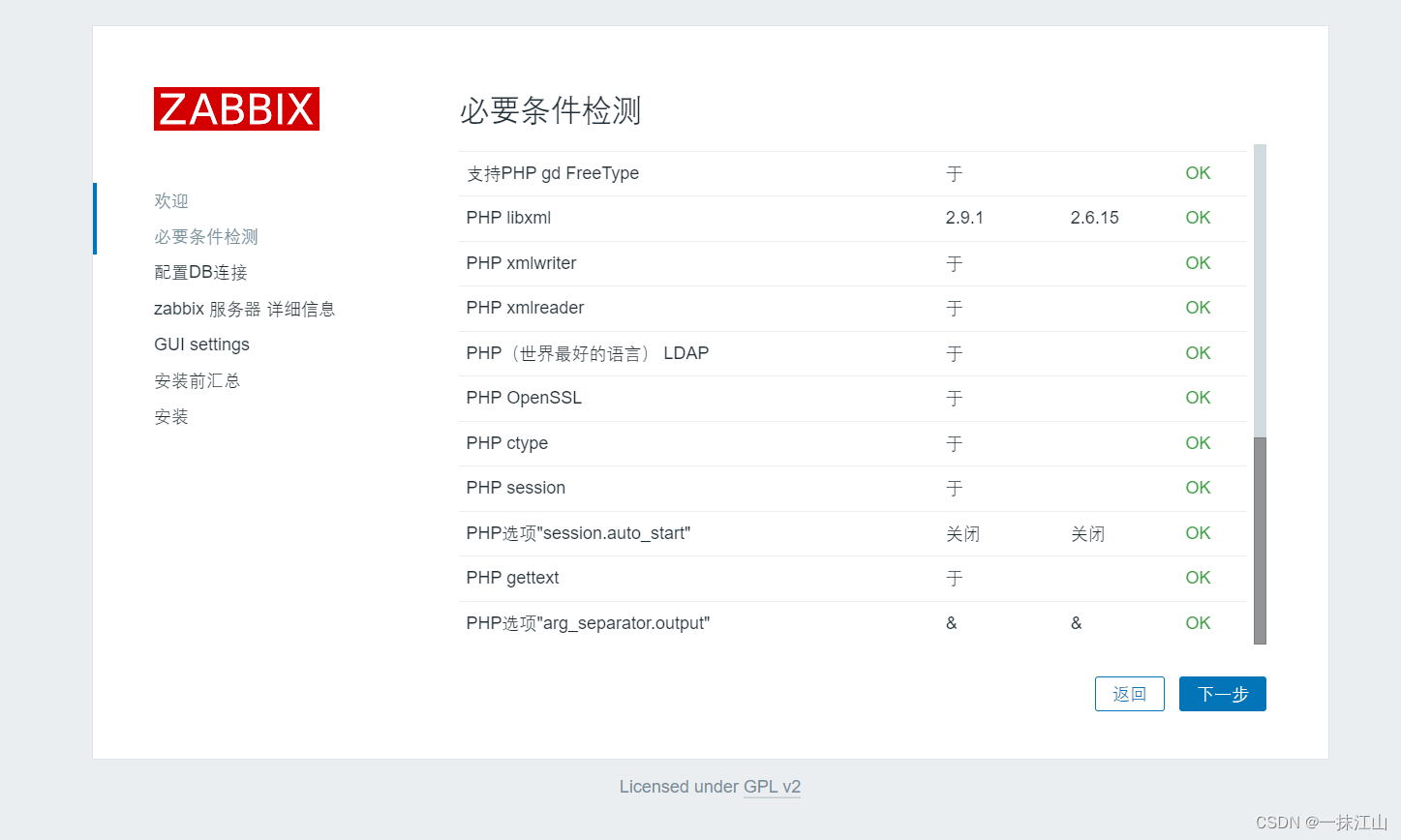Click OK status in PHP OpenSSL row

(x=1198, y=398)
